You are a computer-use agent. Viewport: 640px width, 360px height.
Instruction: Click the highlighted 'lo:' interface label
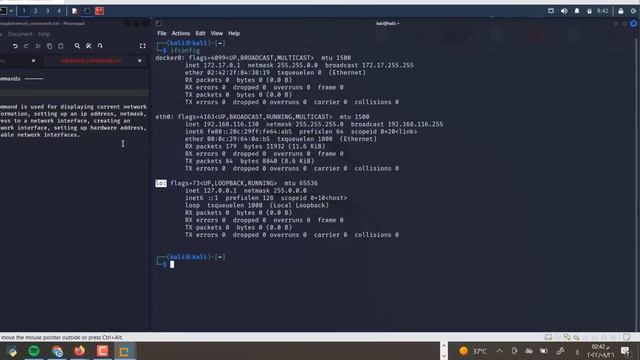click(161, 183)
